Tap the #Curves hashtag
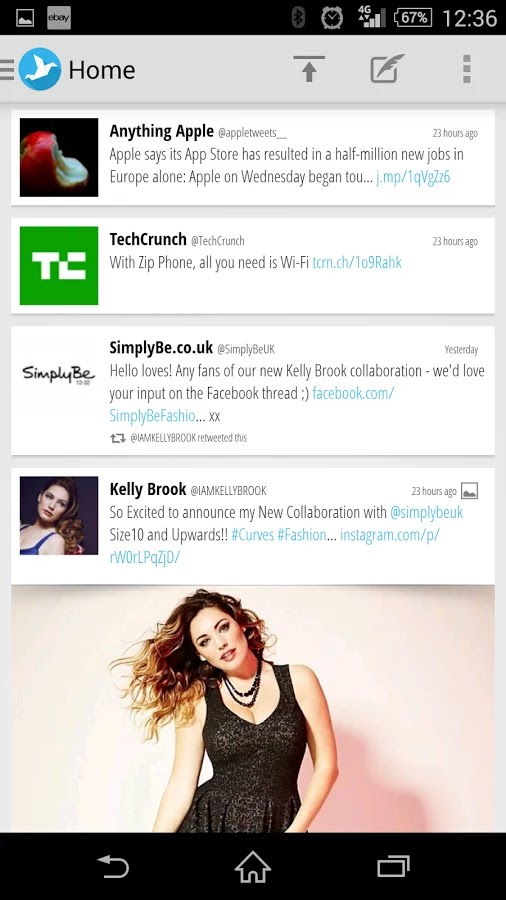This screenshot has height=900, width=506. point(252,535)
